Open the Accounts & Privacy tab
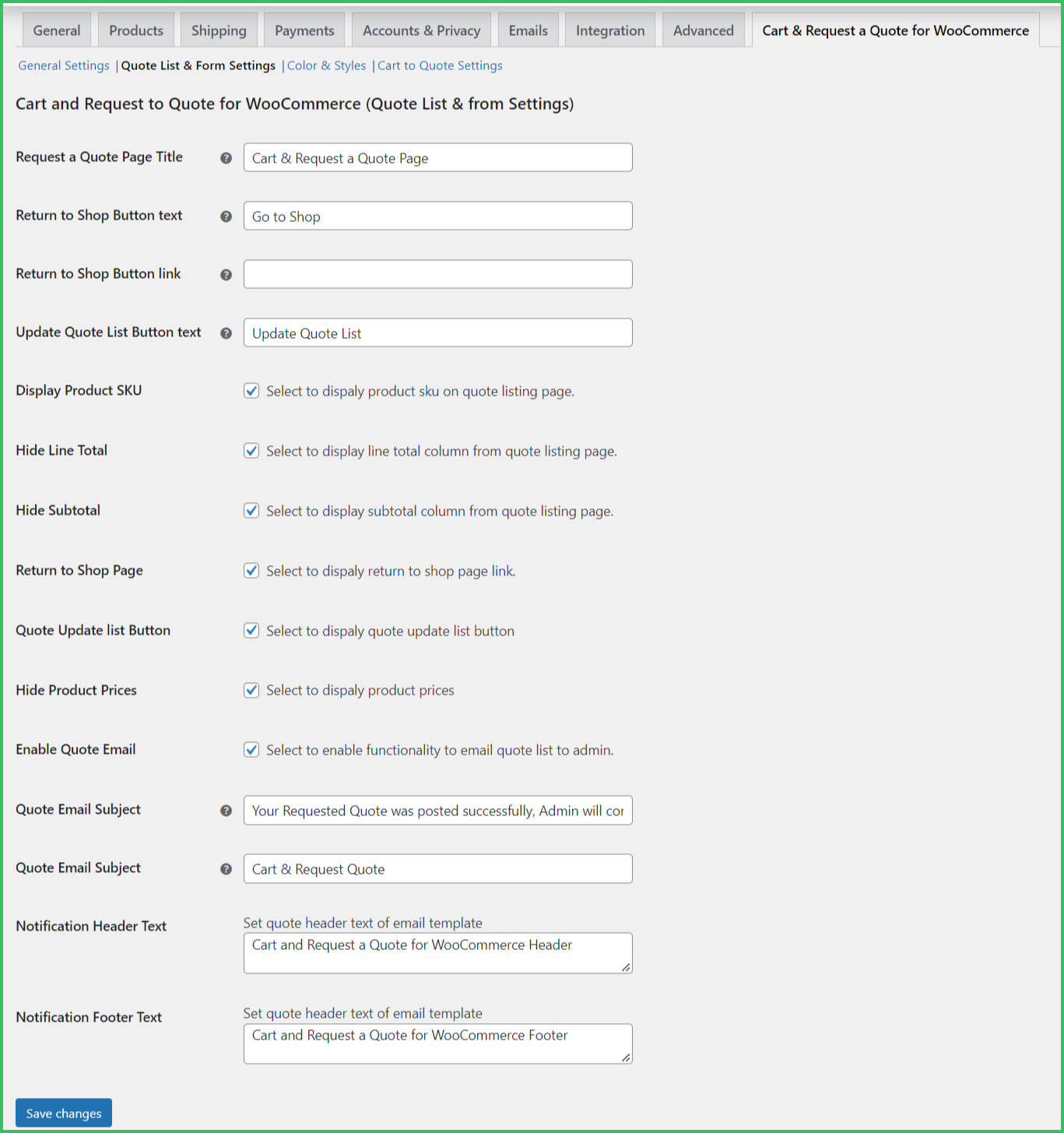1064x1133 pixels. (x=421, y=30)
